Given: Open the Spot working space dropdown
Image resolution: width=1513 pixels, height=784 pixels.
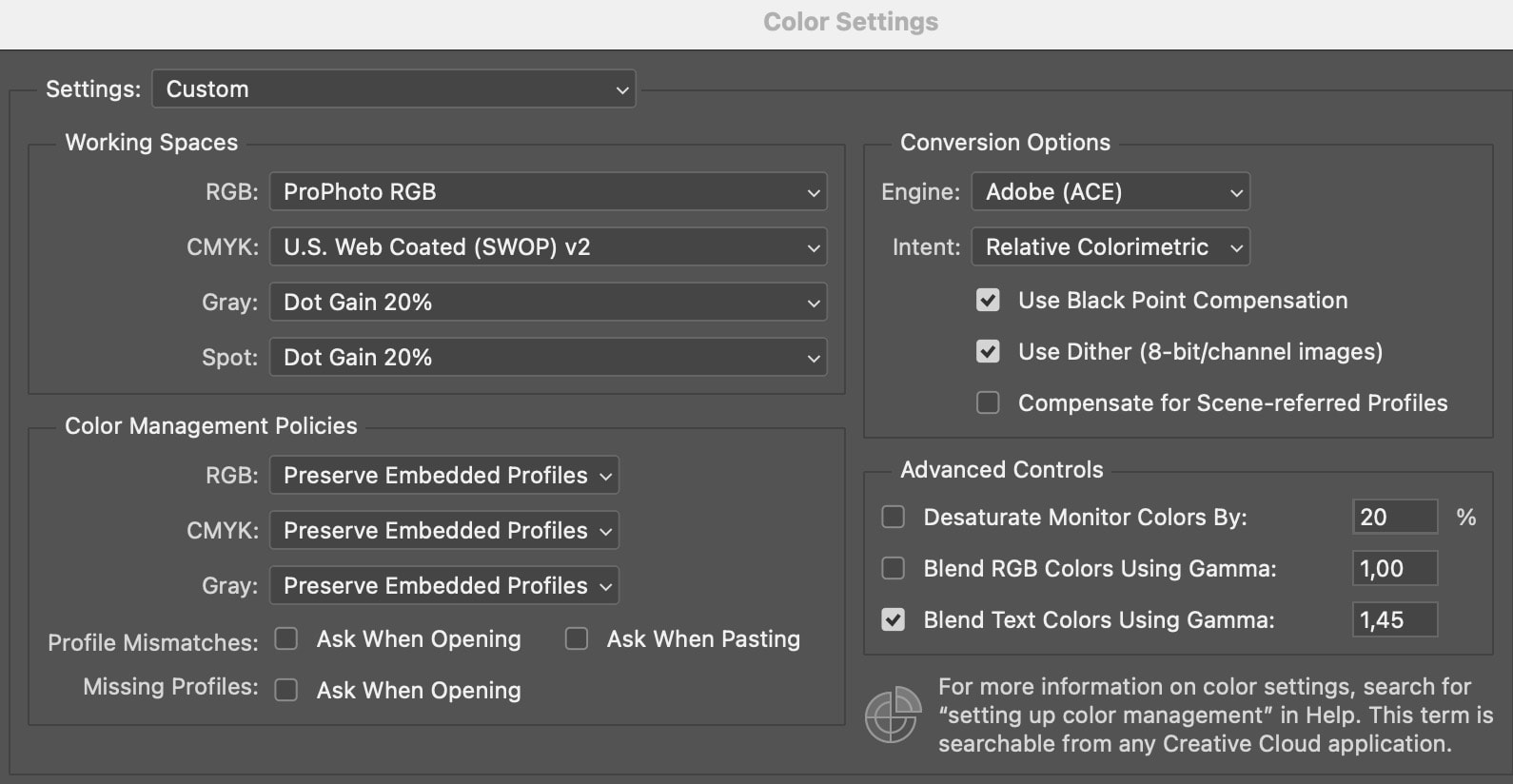Looking at the screenshot, I should tap(547, 358).
